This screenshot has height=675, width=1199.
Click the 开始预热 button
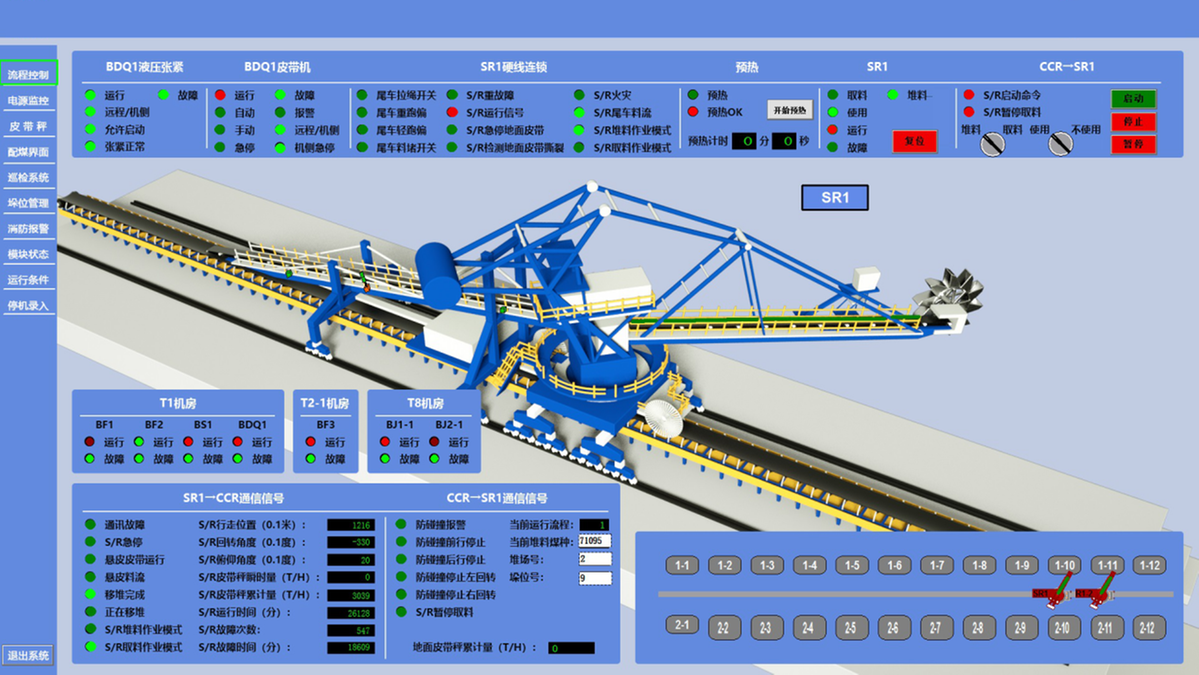pyautogui.click(x=790, y=110)
